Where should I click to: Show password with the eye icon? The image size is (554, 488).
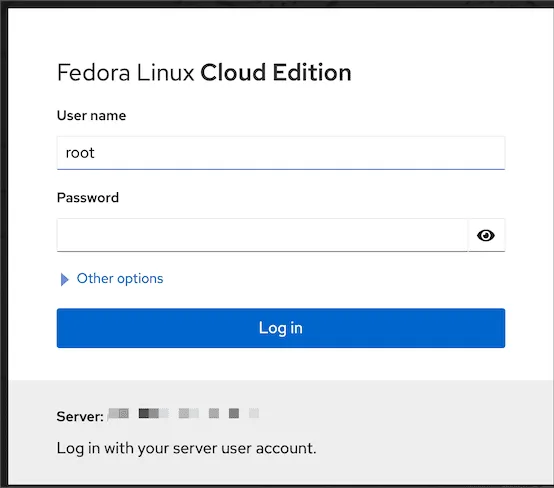(x=486, y=235)
